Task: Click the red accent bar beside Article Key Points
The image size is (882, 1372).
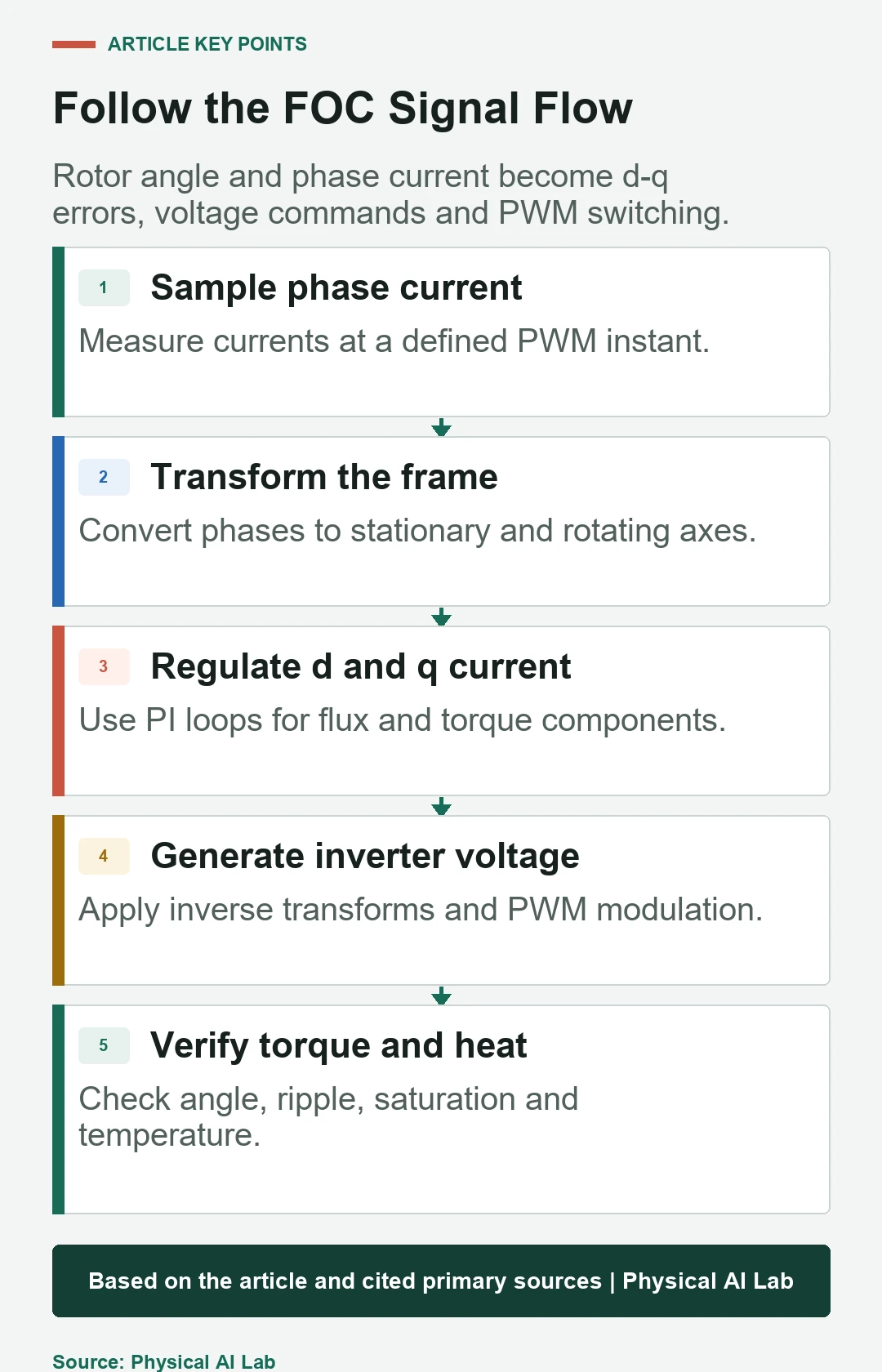Action: coord(73,44)
